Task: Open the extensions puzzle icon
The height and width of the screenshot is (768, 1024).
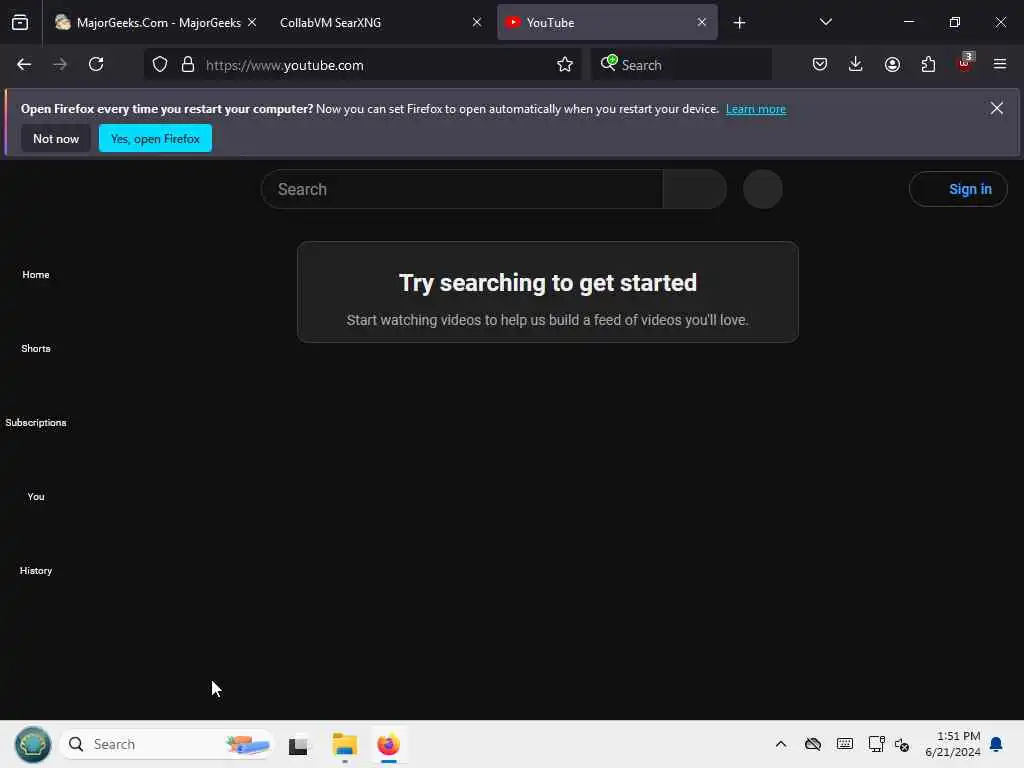Action: [x=928, y=65]
